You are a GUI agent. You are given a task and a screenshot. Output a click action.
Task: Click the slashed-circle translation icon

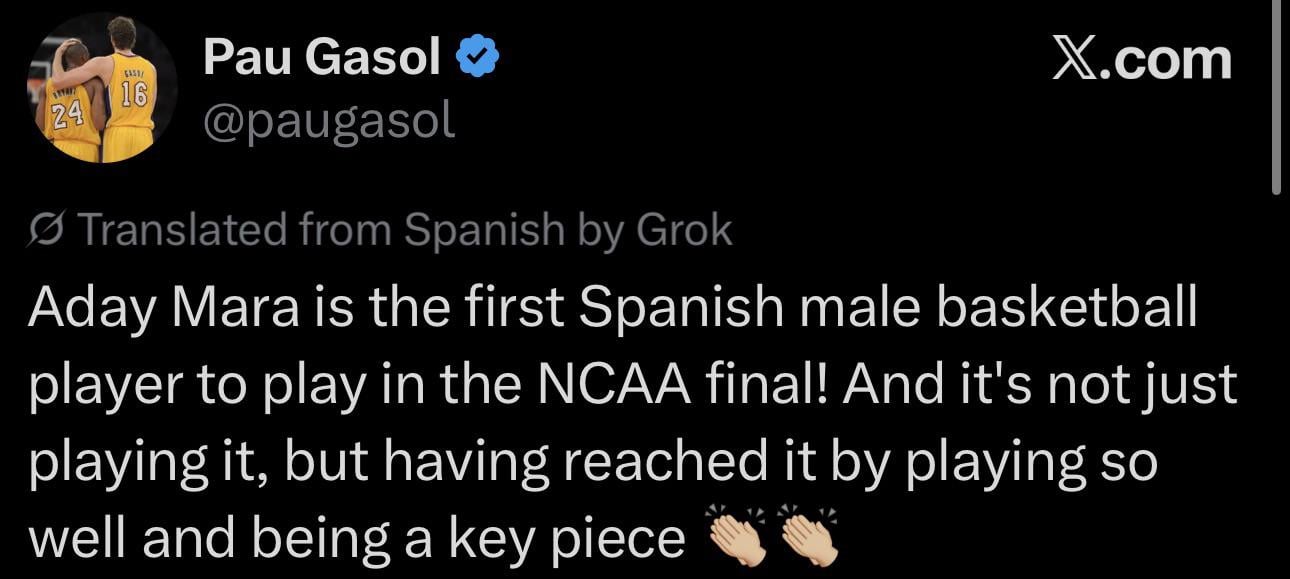pyautogui.click(x=46, y=232)
